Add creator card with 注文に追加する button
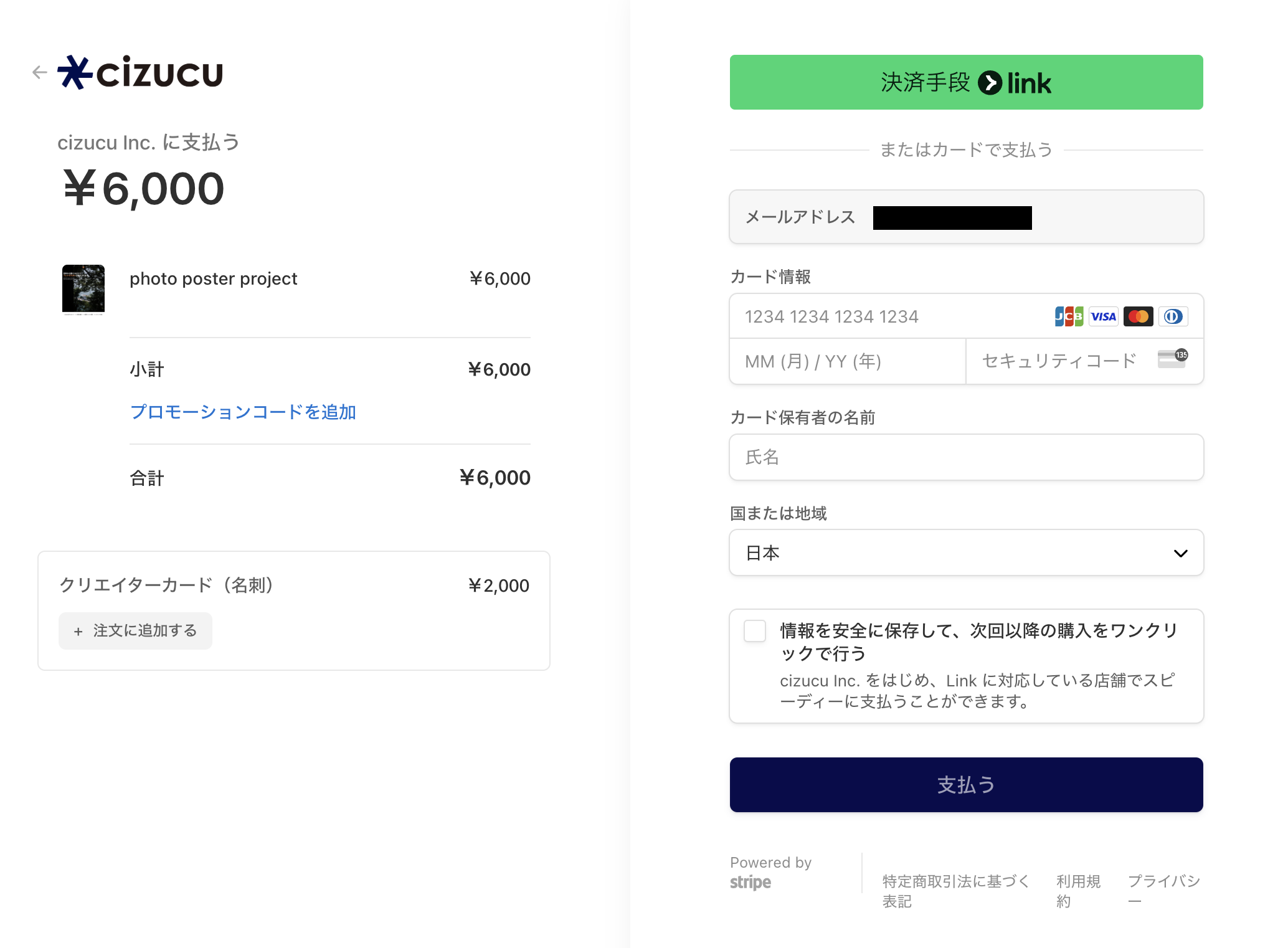 click(135, 631)
